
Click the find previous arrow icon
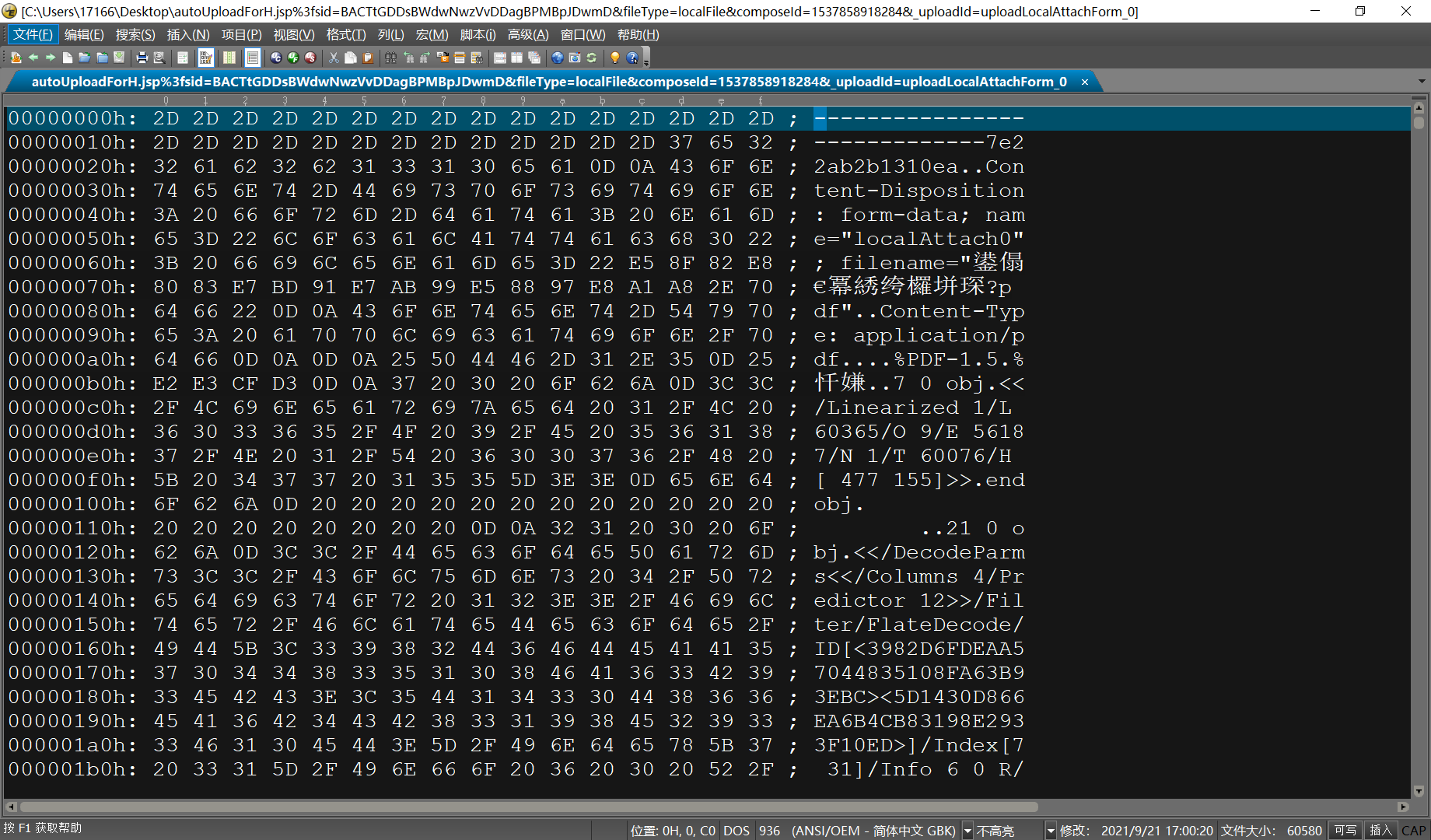[408, 58]
